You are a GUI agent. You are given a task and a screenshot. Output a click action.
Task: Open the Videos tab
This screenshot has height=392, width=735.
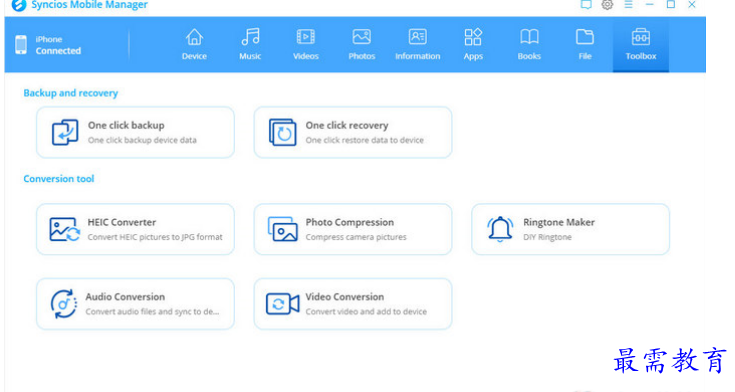[x=306, y=44]
